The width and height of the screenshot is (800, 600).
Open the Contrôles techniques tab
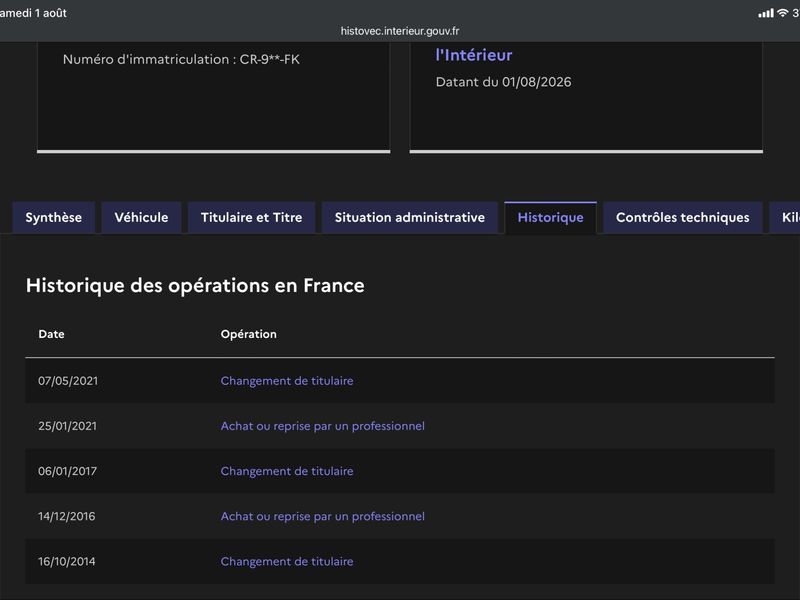coord(683,217)
